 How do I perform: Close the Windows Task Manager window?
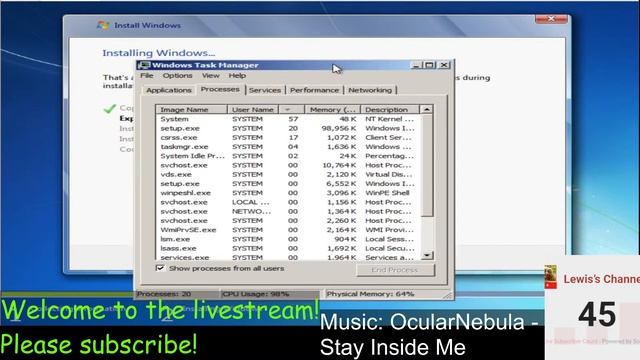(x=444, y=65)
